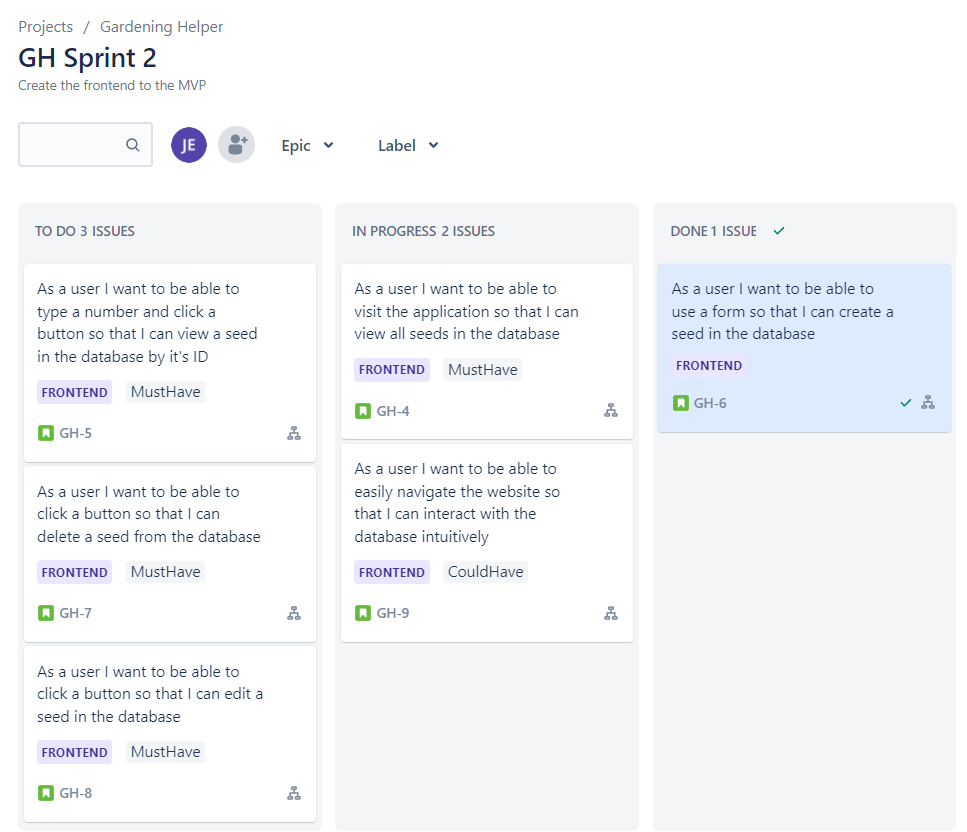Click the story type icon beside GH-7

pyautogui.click(x=46, y=613)
